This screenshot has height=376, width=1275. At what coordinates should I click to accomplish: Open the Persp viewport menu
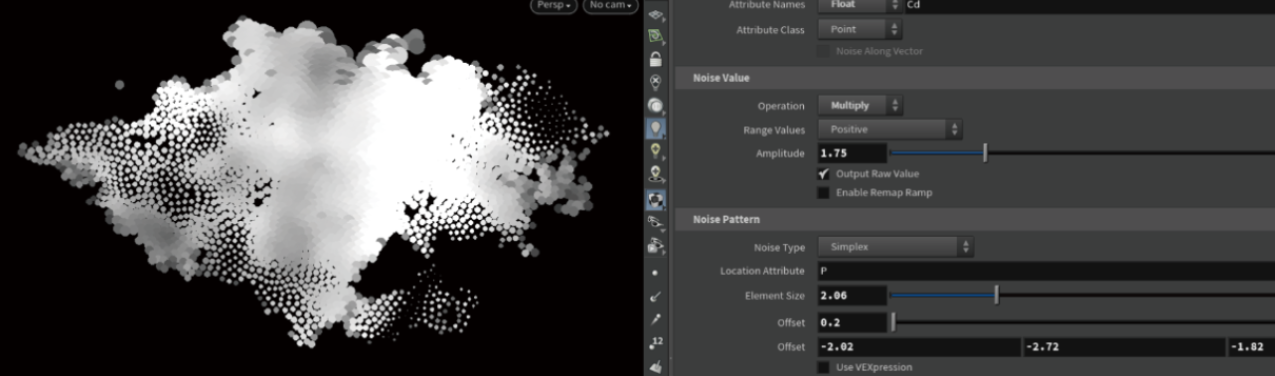click(553, 6)
